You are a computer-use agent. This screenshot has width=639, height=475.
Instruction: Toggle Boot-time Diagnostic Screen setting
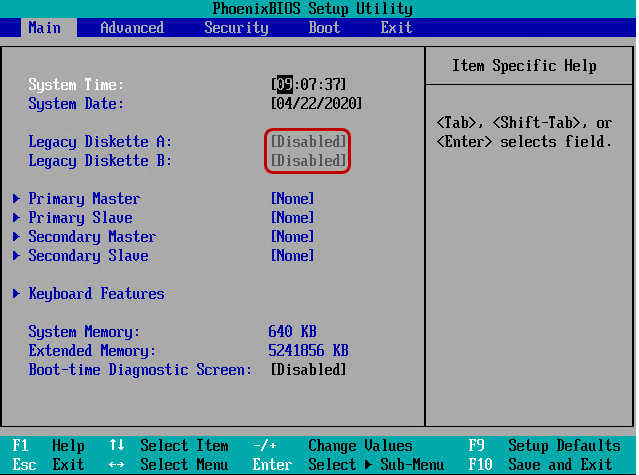[x=308, y=370]
